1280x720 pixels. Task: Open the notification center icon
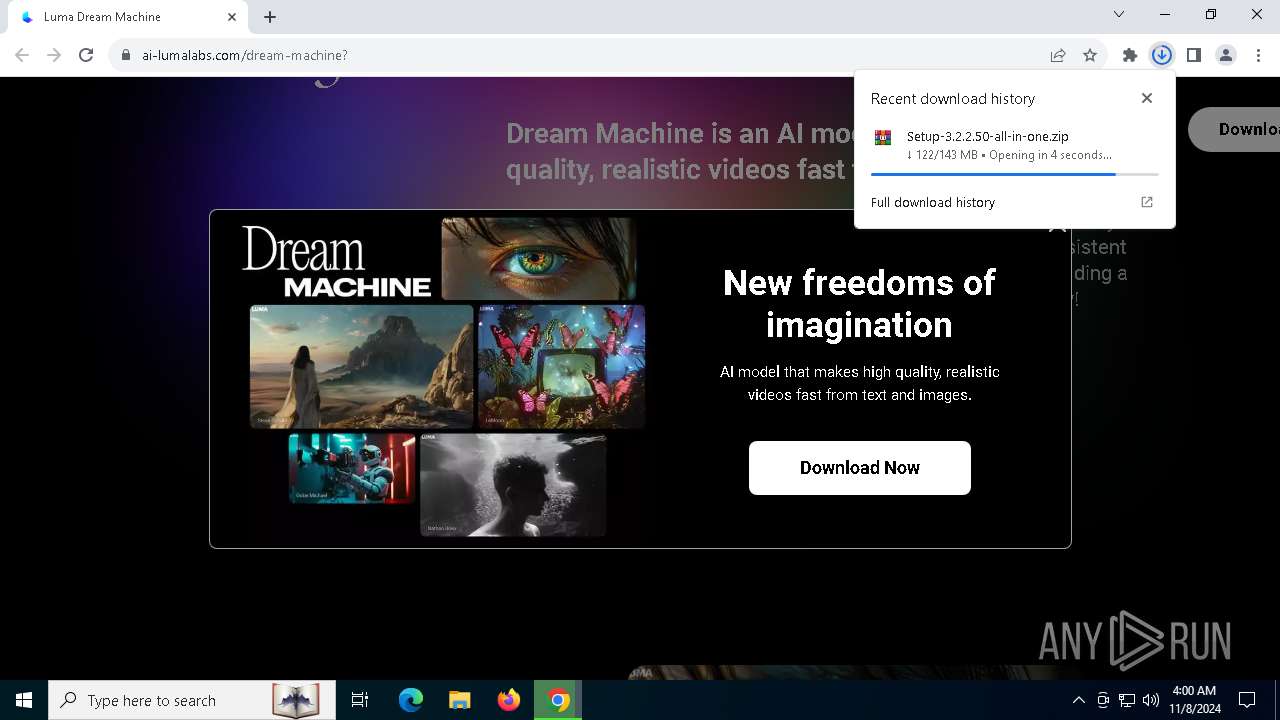tap(1247, 700)
